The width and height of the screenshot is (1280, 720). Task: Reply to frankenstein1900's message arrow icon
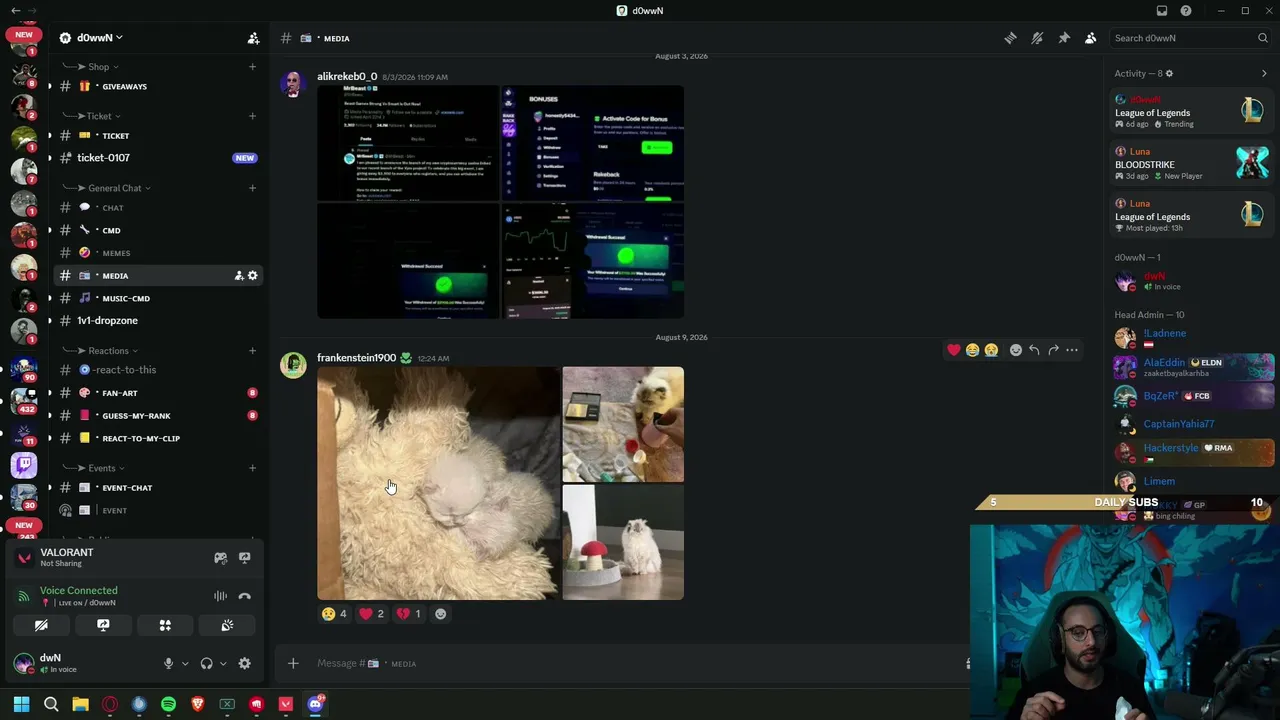(1034, 350)
